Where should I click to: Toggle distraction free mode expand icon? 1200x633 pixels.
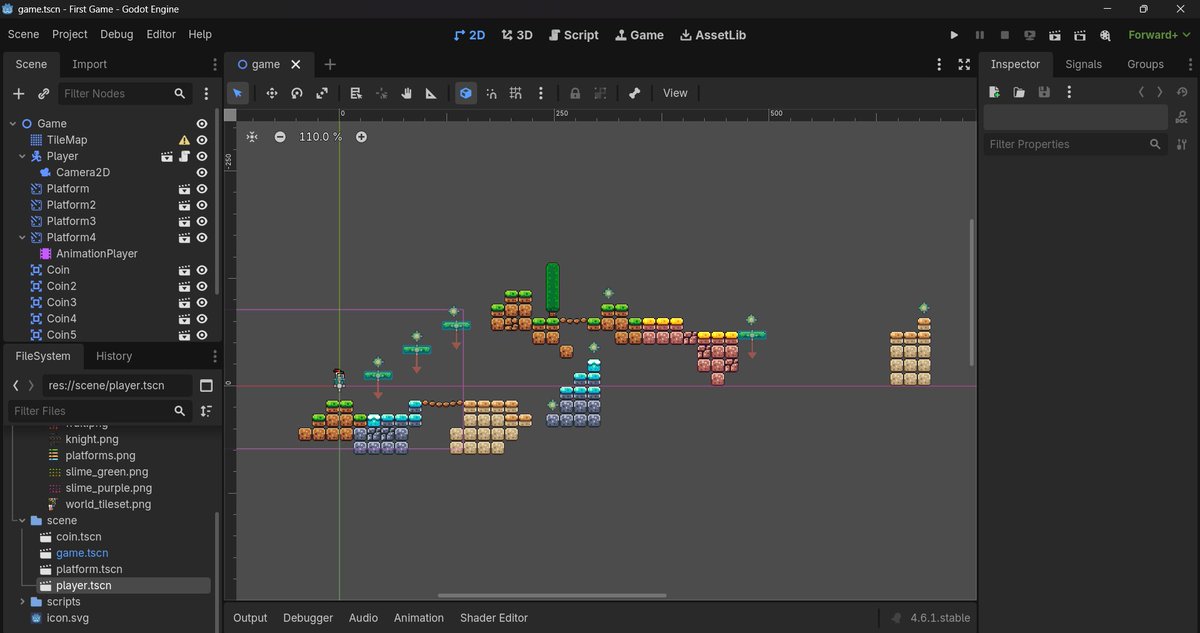pyautogui.click(x=964, y=64)
